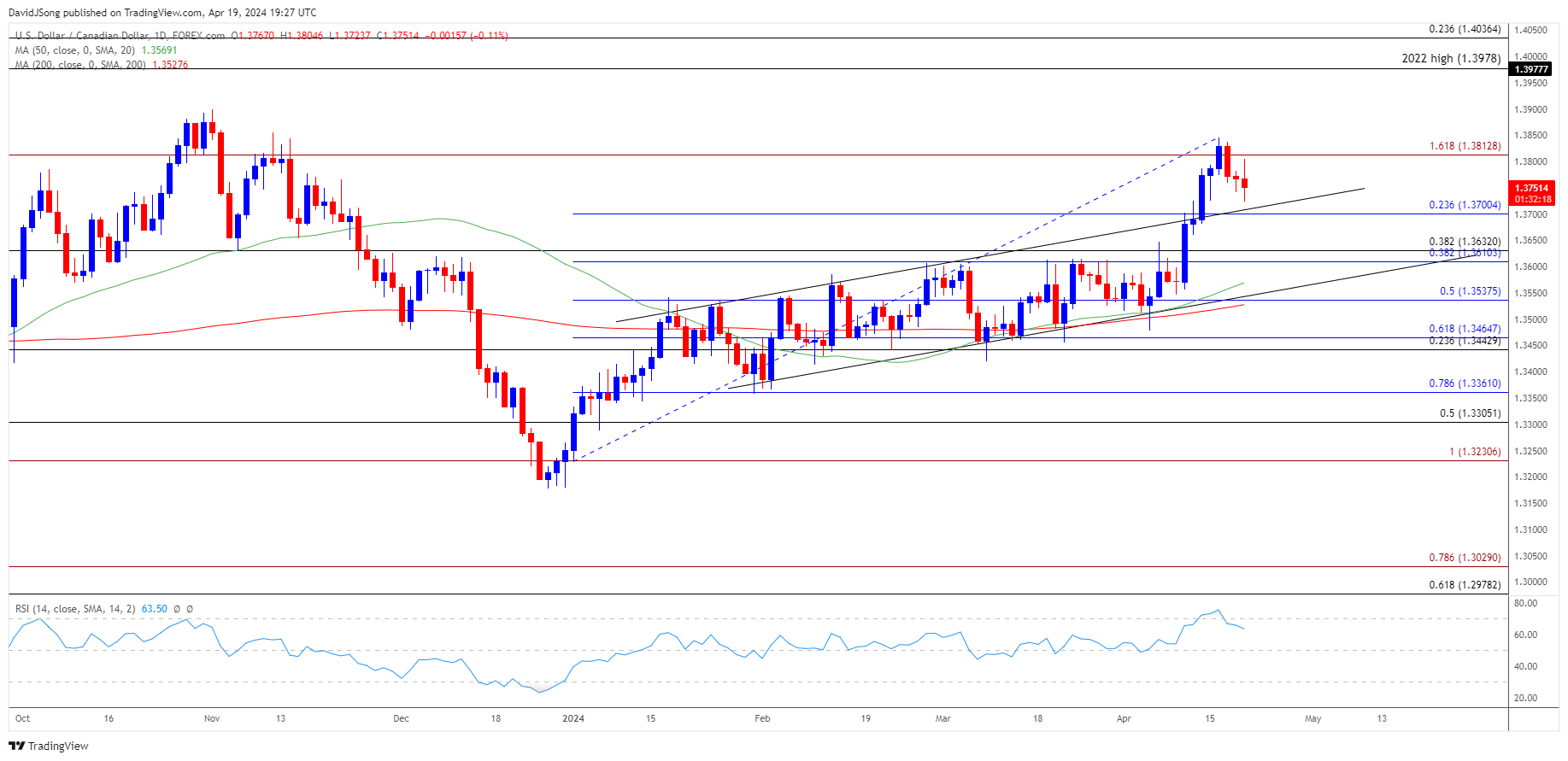Click the 1.39000 price axis tick
Viewport: 1568px width, 761px height.
tap(1530, 109)
